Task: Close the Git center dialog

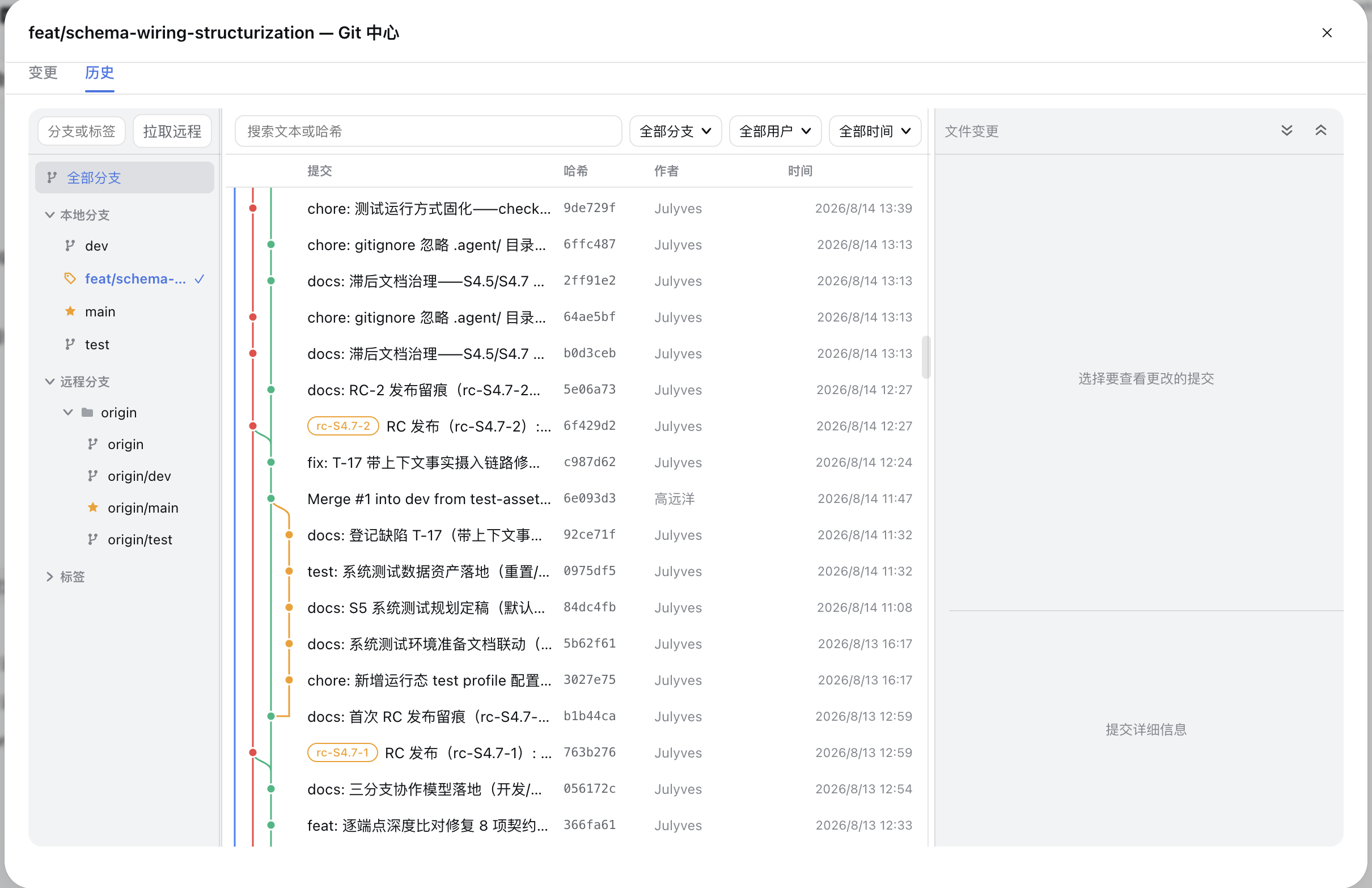Action: pos(1327,33)
